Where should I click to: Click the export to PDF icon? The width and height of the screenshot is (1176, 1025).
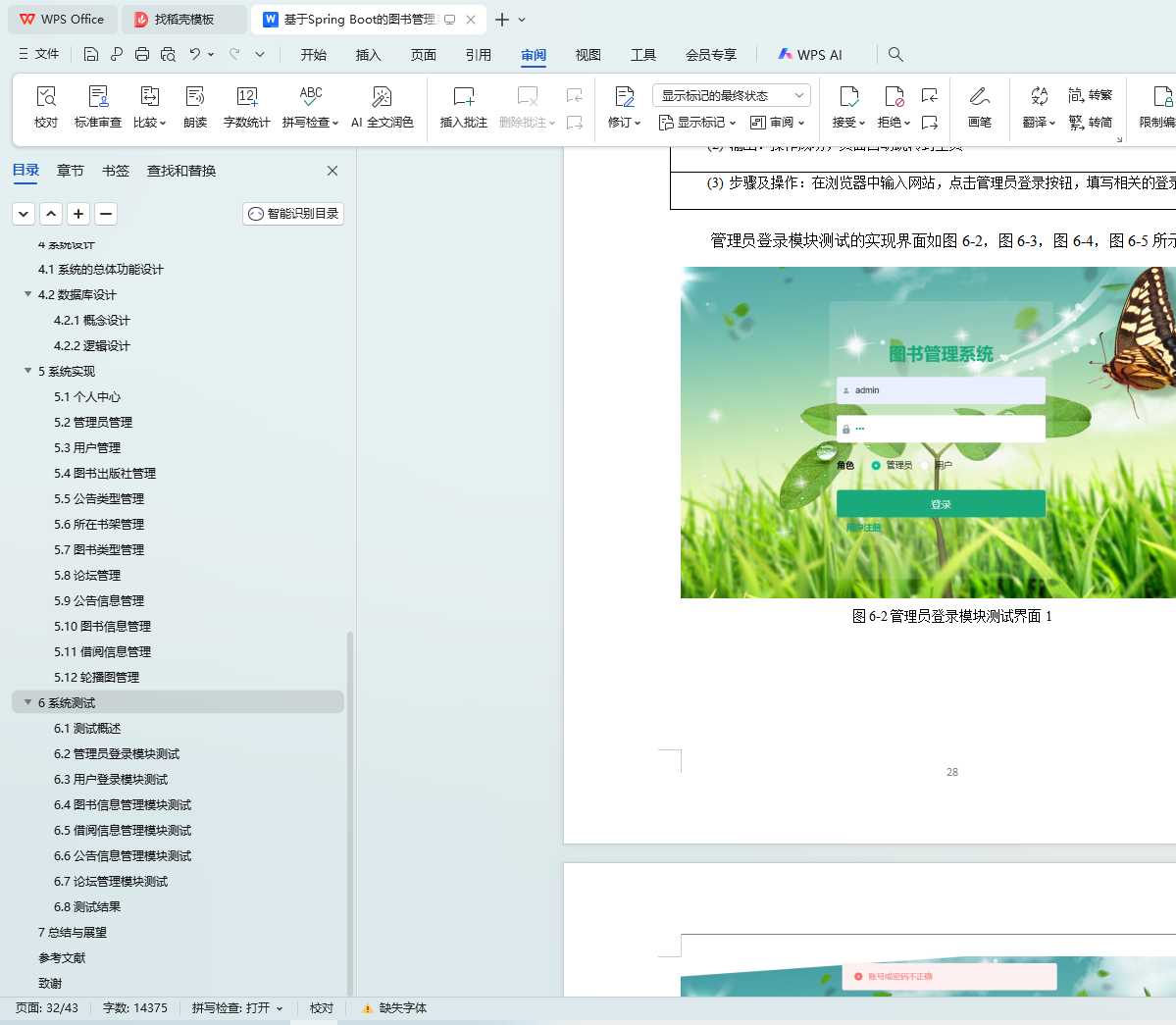click(117, 54)
